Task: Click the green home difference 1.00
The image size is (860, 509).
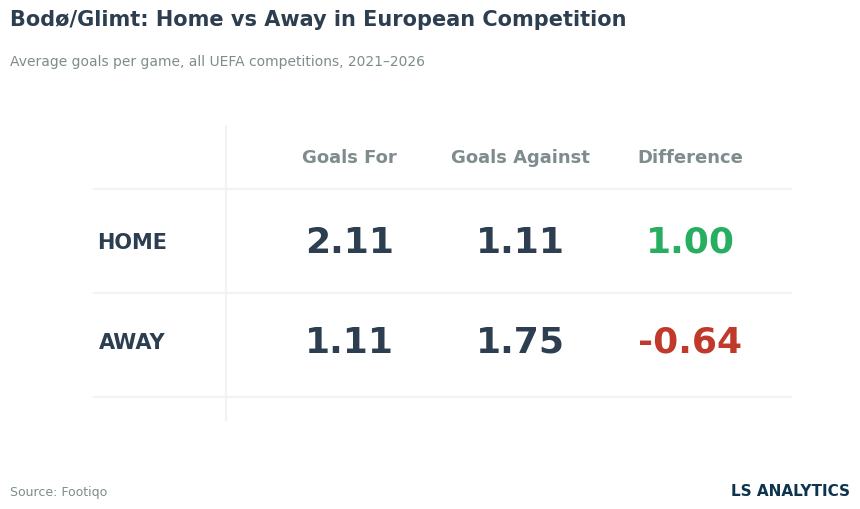Action: point(690,241)
